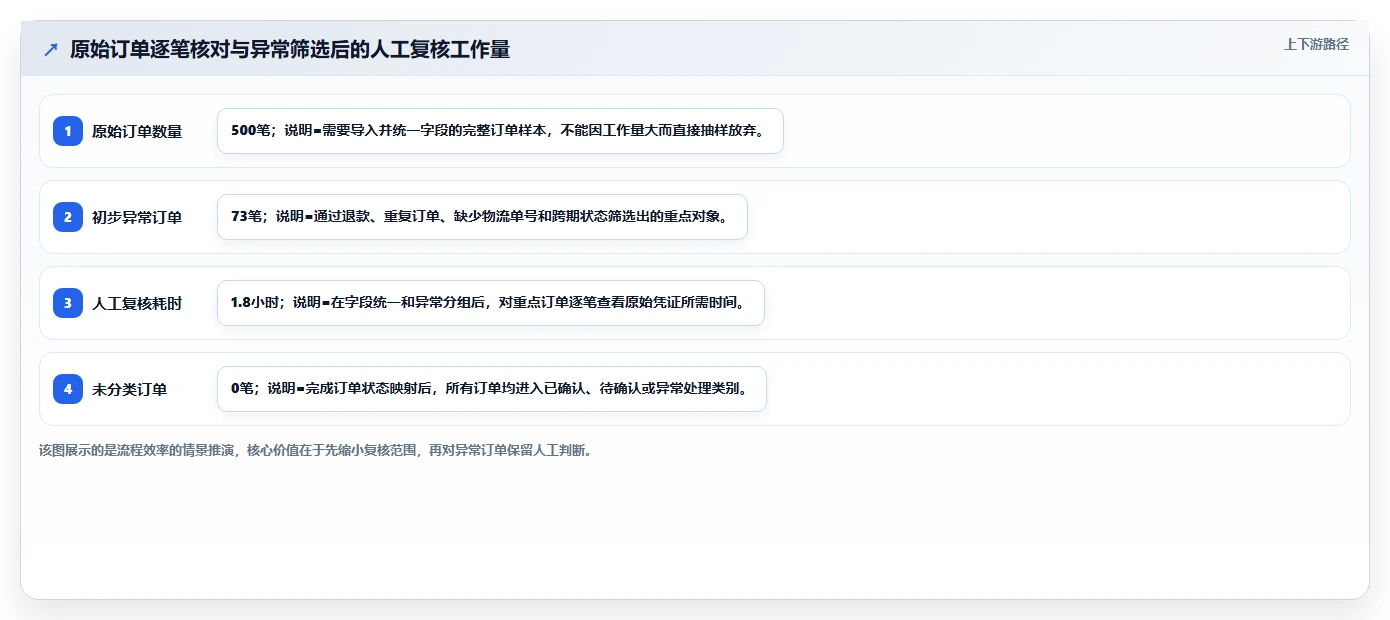Select step badge number 1
Screen dimensions: 1390x620
click(x=68, y=131)
